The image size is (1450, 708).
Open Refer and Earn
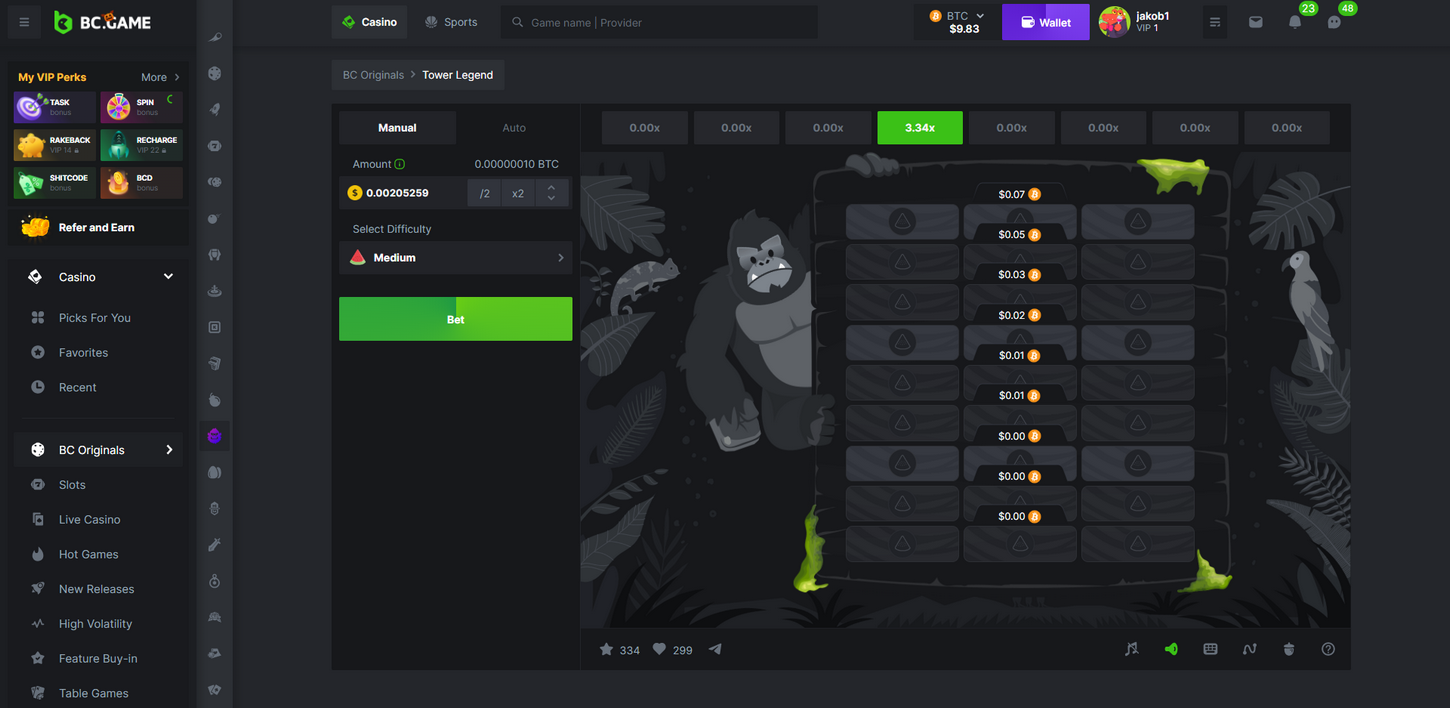(x=97, y=227)
